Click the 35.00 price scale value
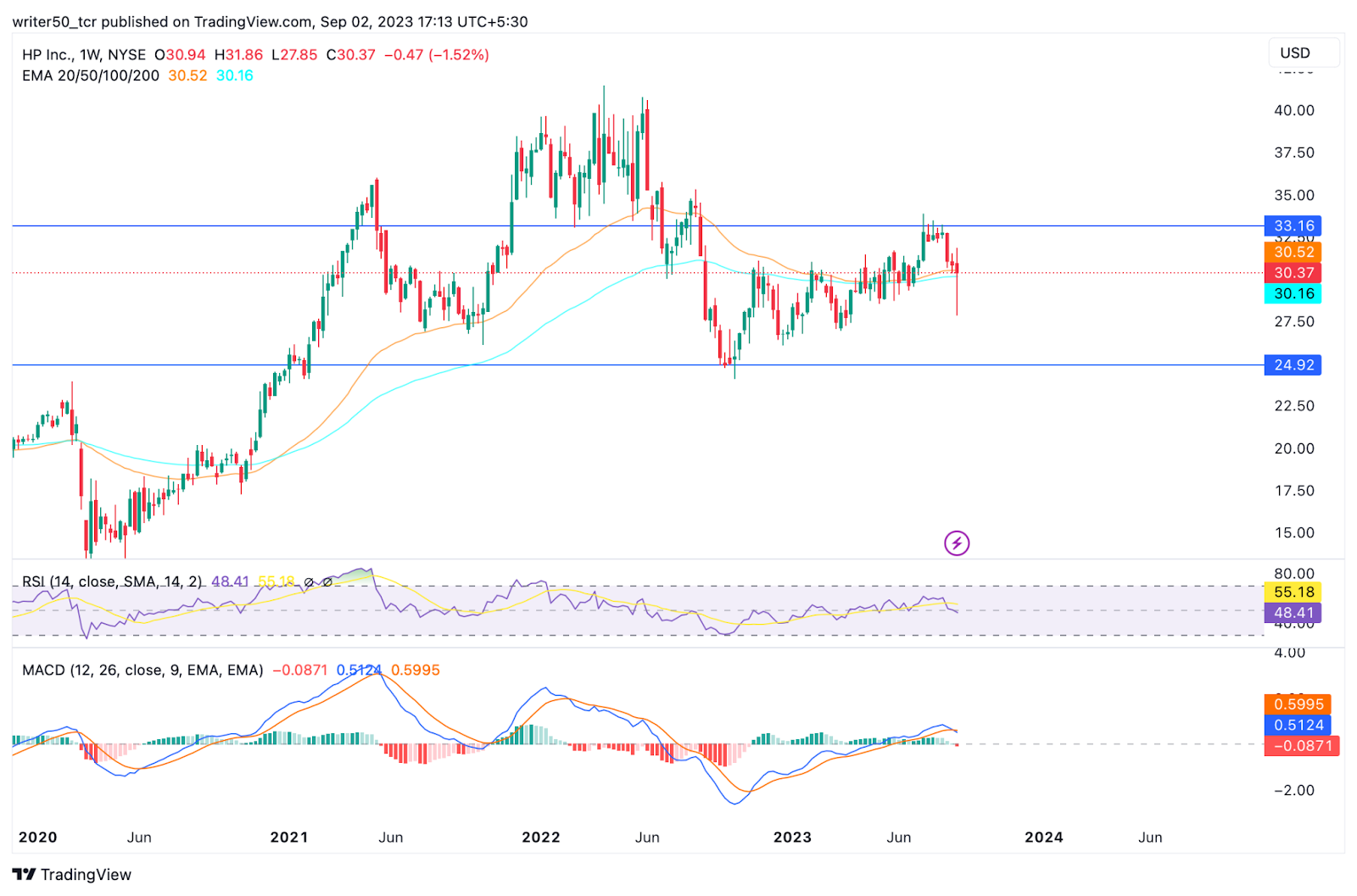Image resolution: width=1357 pixels, height=896 pixels. (x=1294, y=195)
